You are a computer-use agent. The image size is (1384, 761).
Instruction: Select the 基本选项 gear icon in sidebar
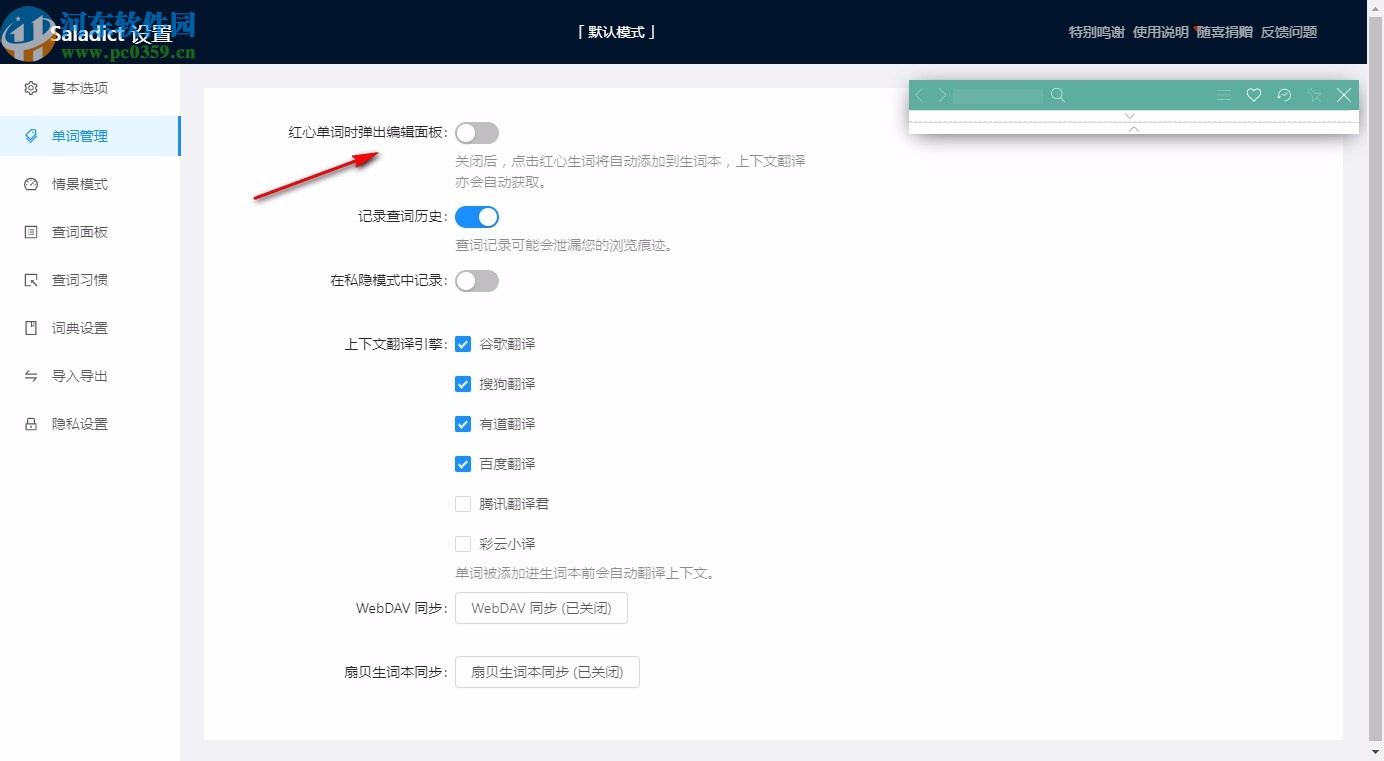tap(30, 88)
